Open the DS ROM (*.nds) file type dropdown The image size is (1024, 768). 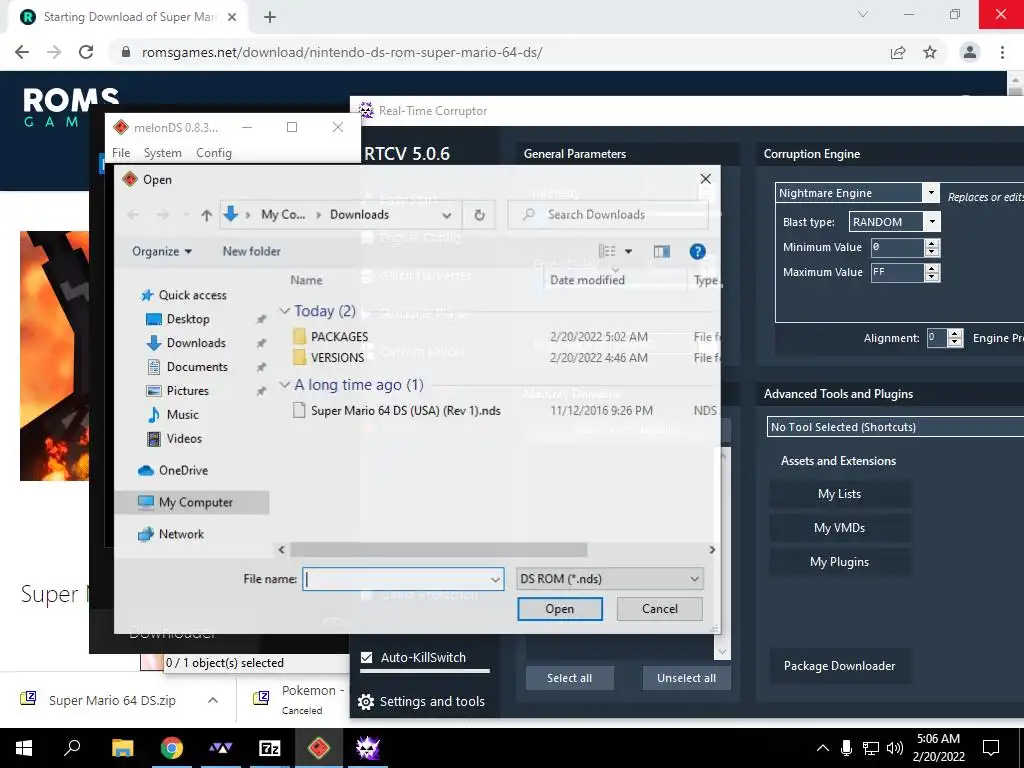[609, 579]
